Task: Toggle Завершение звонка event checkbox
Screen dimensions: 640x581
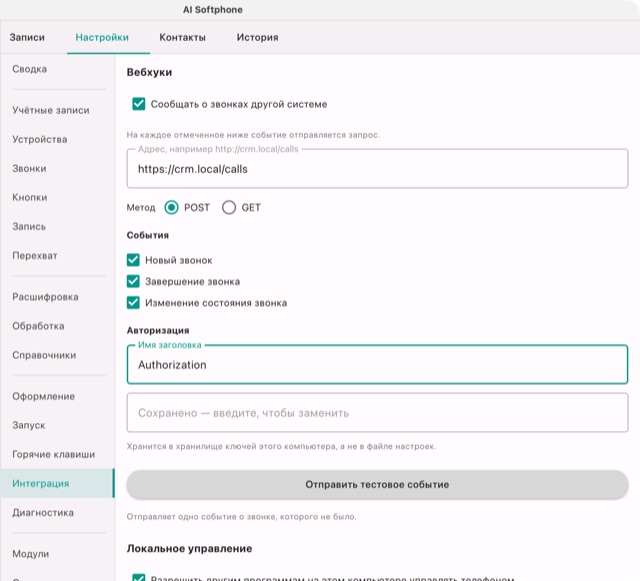Action: point(133,281)
